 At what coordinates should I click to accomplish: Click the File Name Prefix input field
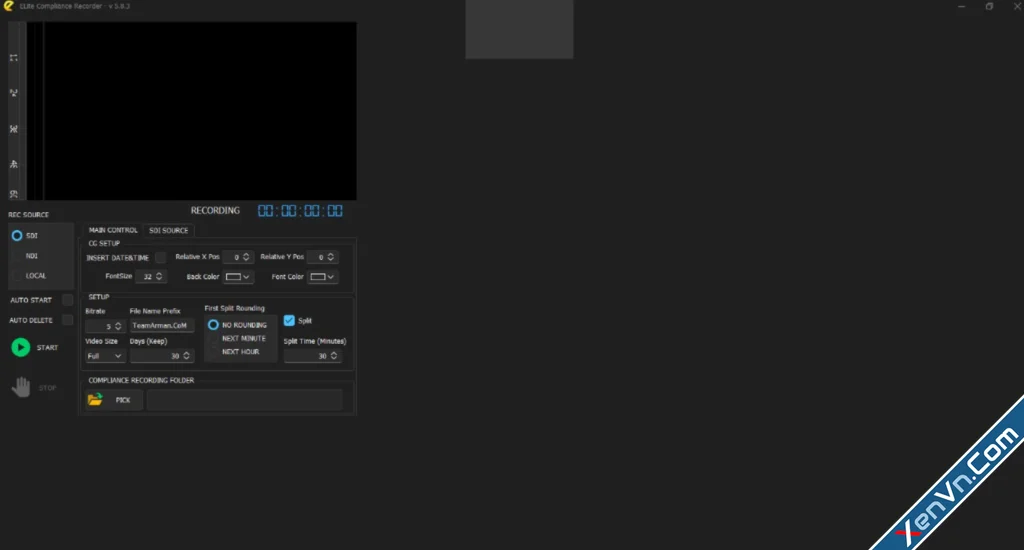click(161, 325)
